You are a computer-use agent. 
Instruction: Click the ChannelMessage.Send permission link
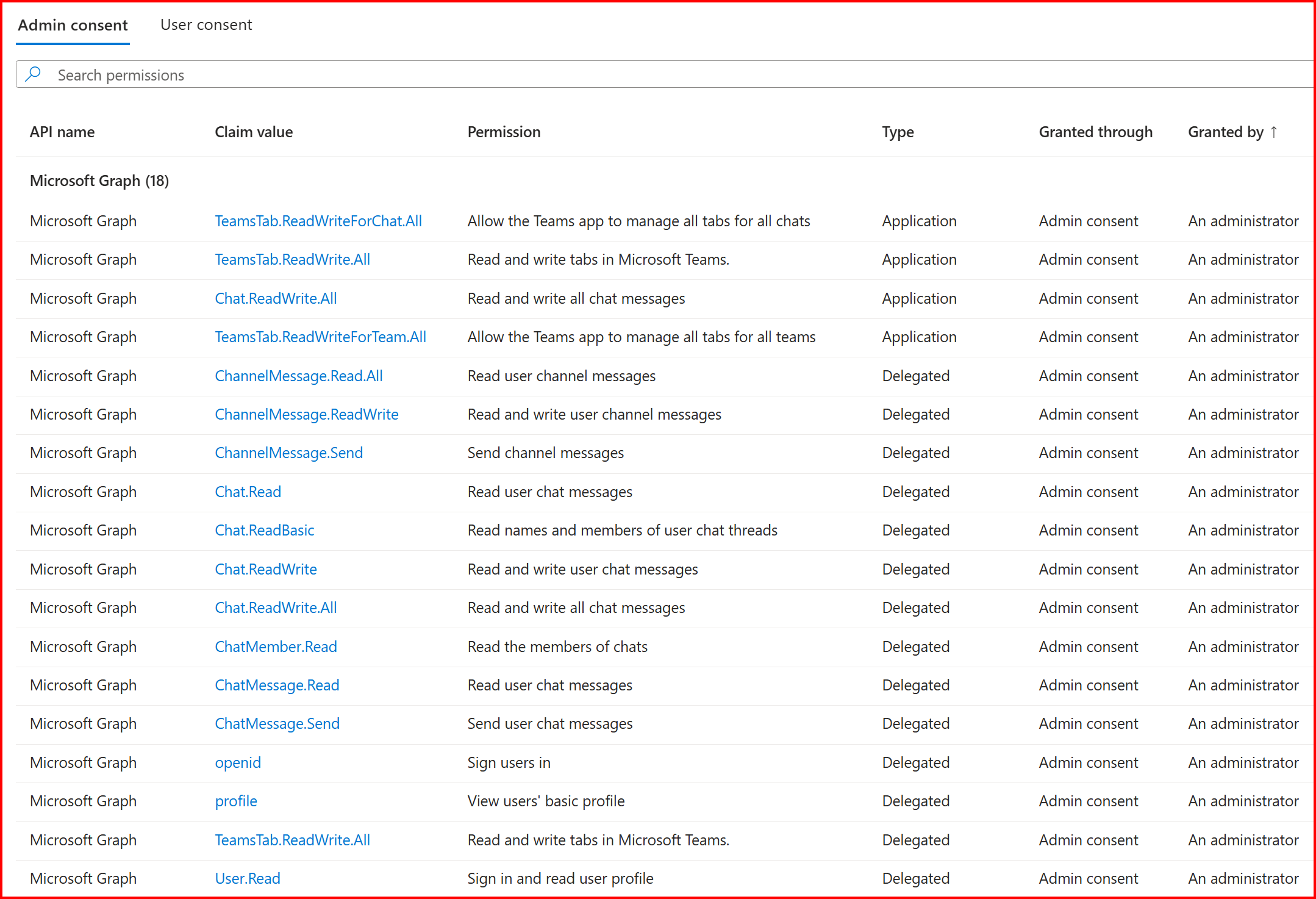[x=288, y=453]
